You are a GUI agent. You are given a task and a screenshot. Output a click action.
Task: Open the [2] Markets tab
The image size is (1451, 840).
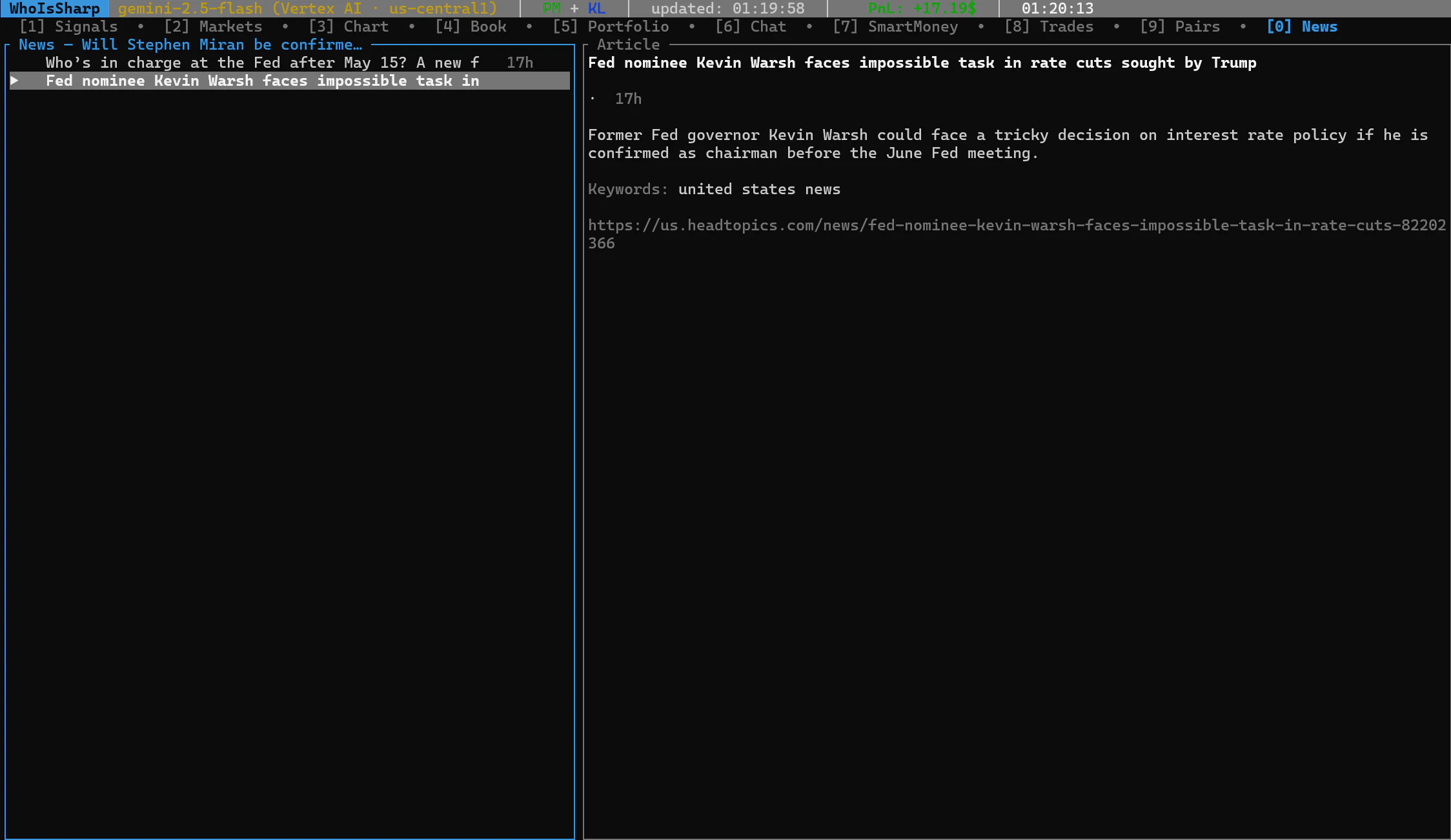213,26
